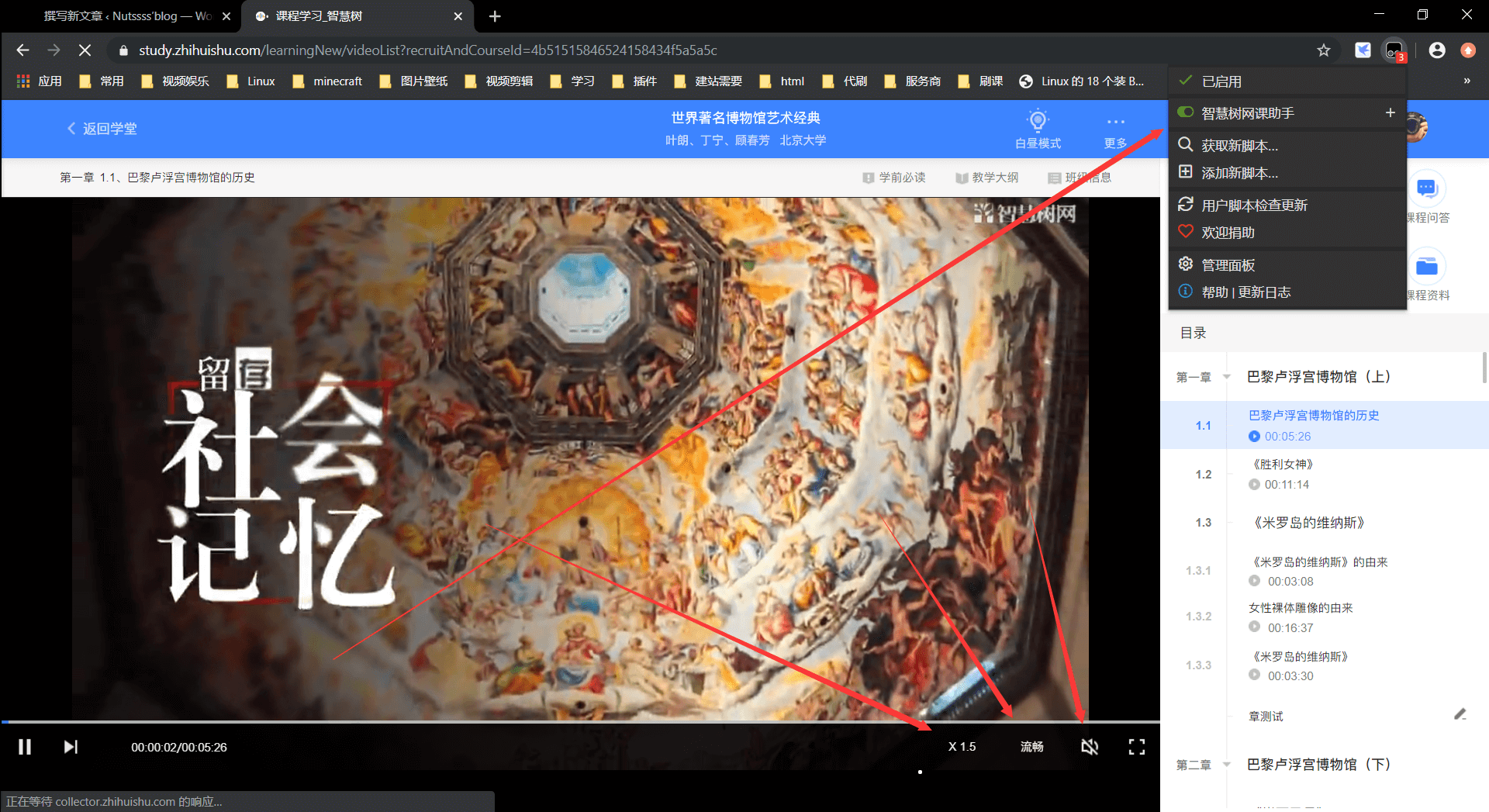Expand 智慧树网课助手 script plus button

(1391, 112)
